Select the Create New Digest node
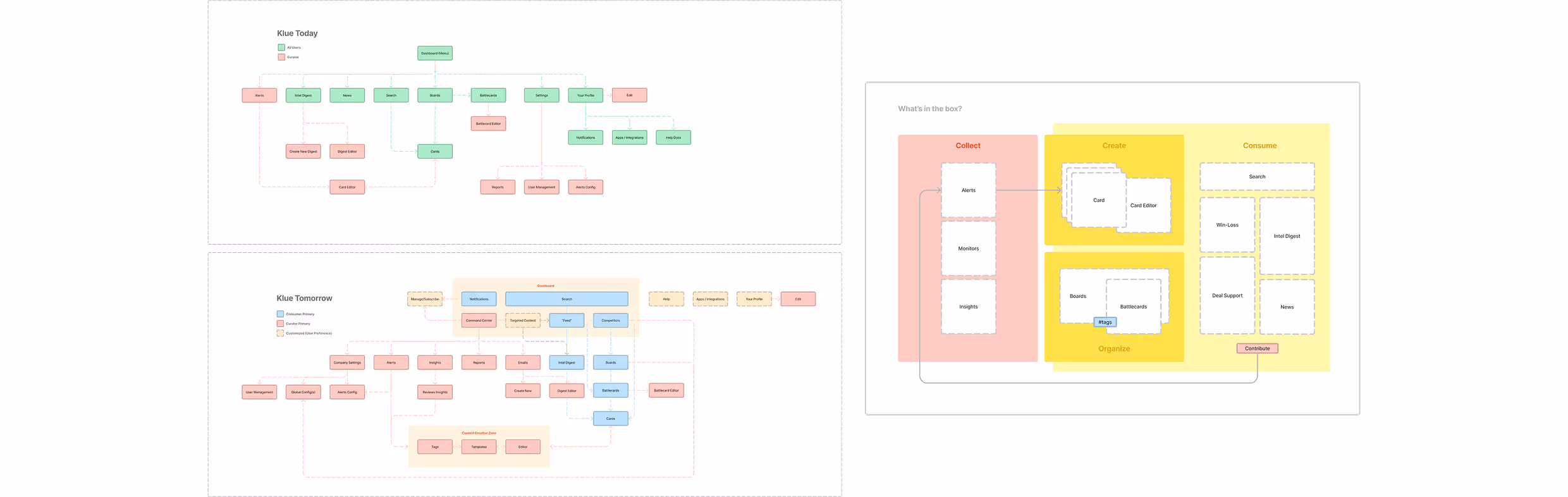The image size is (1568, 497). pos(303,151)
